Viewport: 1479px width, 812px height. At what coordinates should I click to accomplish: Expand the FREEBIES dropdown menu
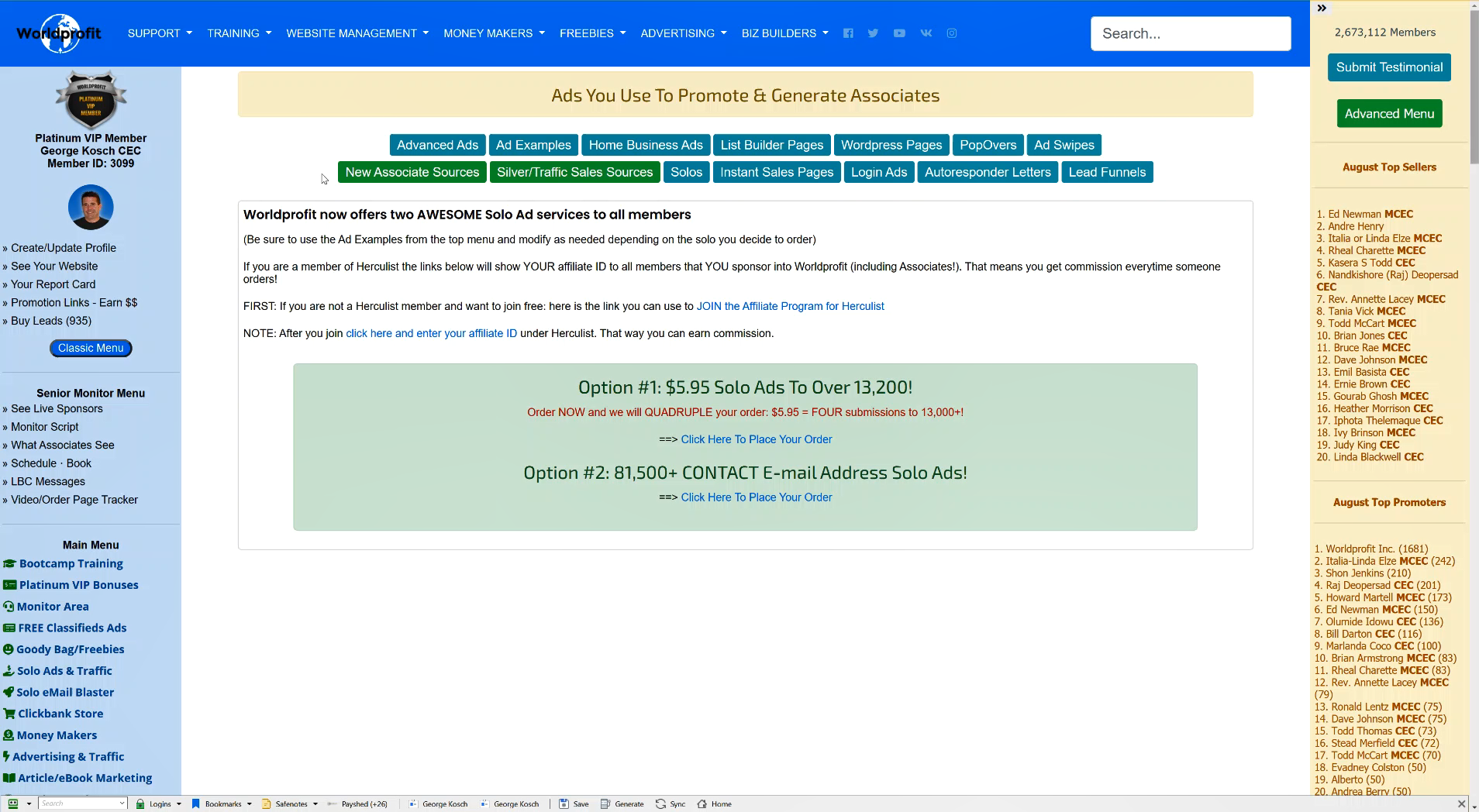[x=593, y=33]
